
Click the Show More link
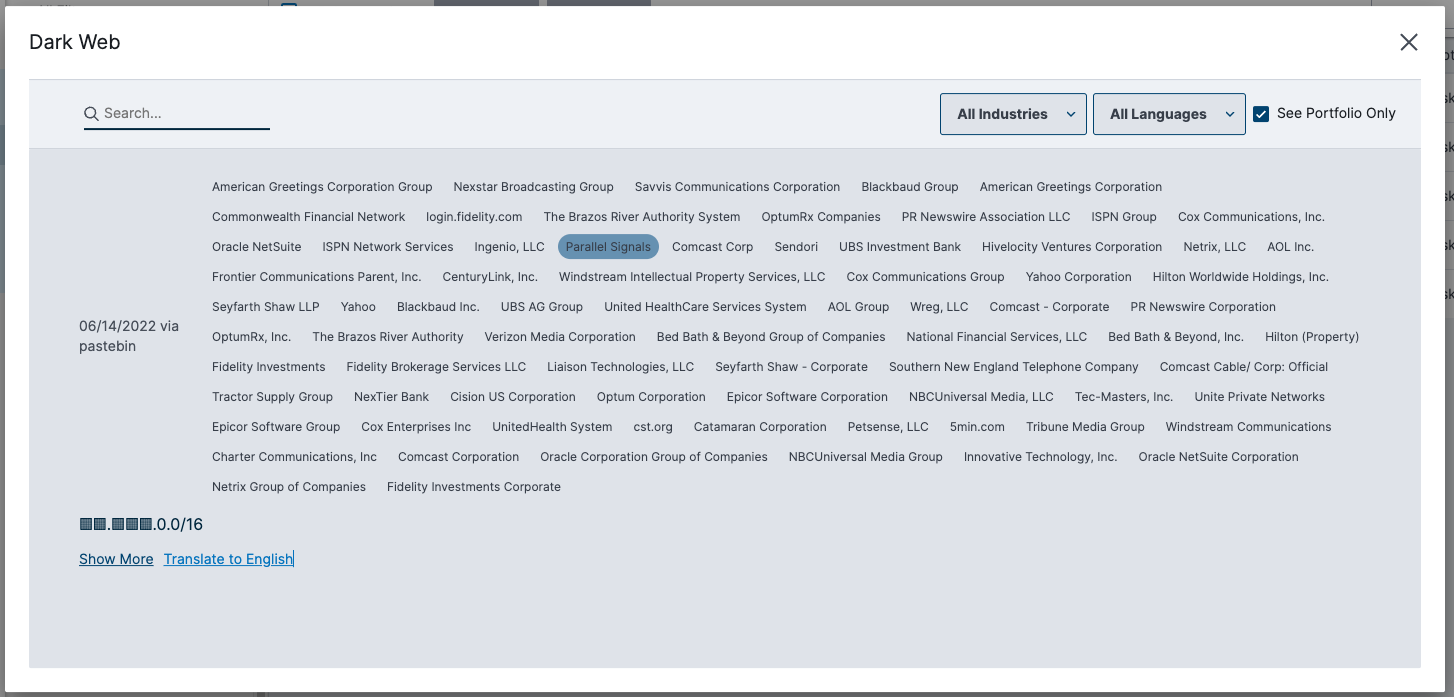(x=116, y=559)
